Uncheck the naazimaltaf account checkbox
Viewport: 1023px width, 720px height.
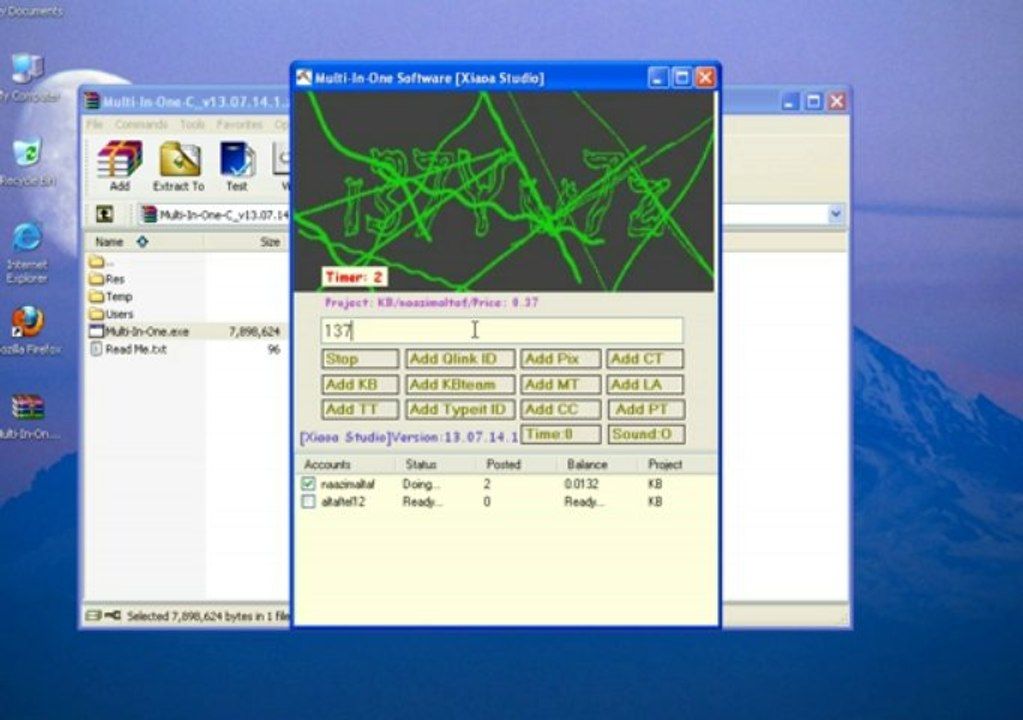pyautogui.click(x=309, y=484)
